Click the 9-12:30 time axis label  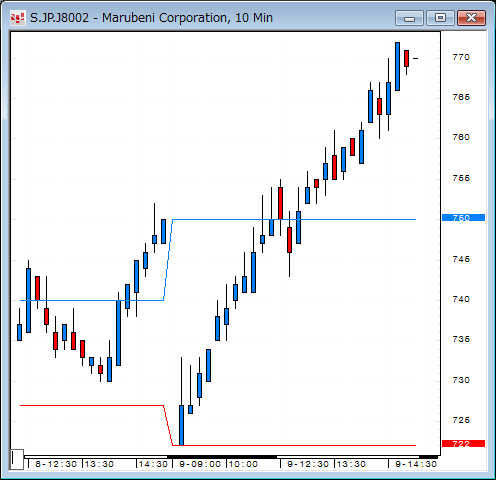(308, 464)
